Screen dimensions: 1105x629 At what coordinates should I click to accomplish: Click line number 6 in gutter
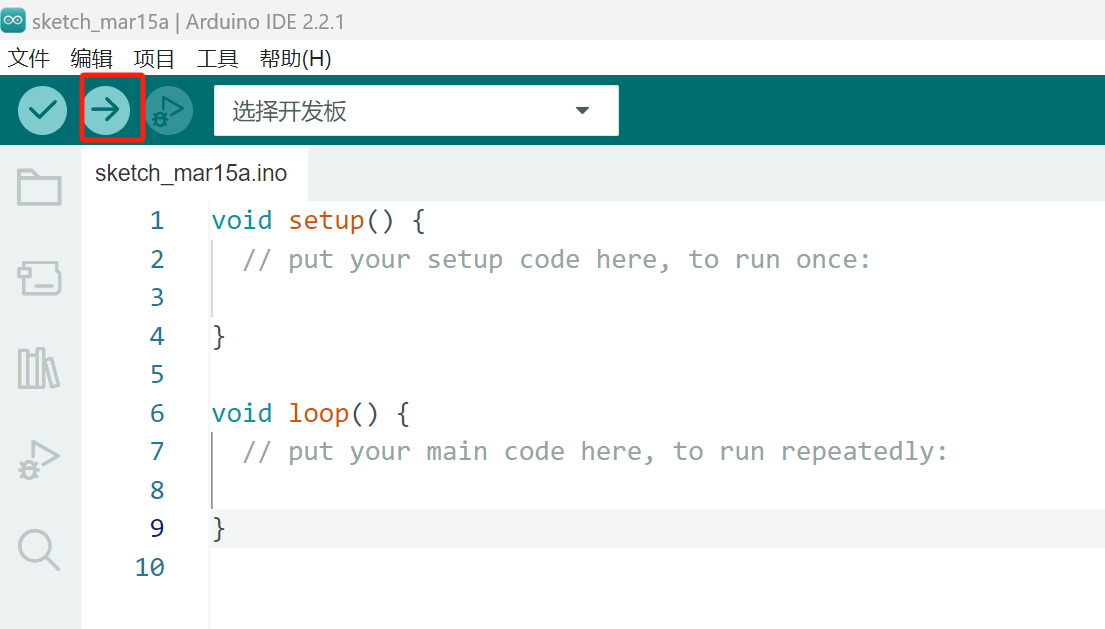pyautogui.click(x=157, y=413)
